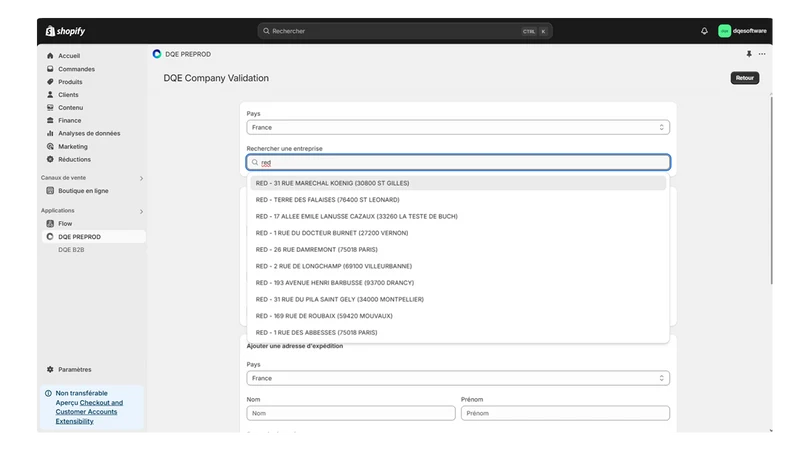The height and width of the screenshot is (450, 800).
Task: Click the Réductions badge icon
Action: [x=50, y=159]
